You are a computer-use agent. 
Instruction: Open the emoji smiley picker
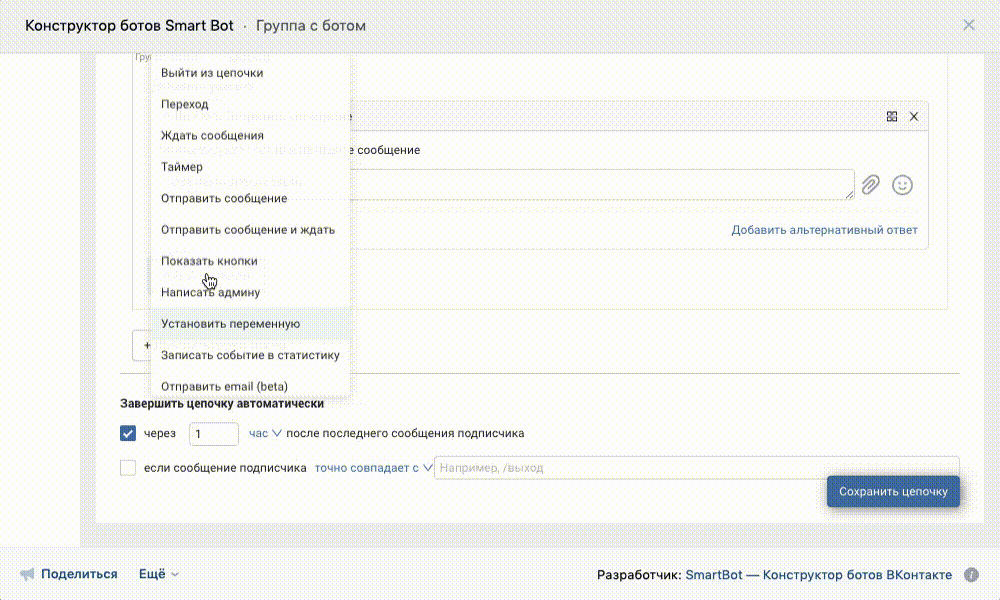coord(902,185)
